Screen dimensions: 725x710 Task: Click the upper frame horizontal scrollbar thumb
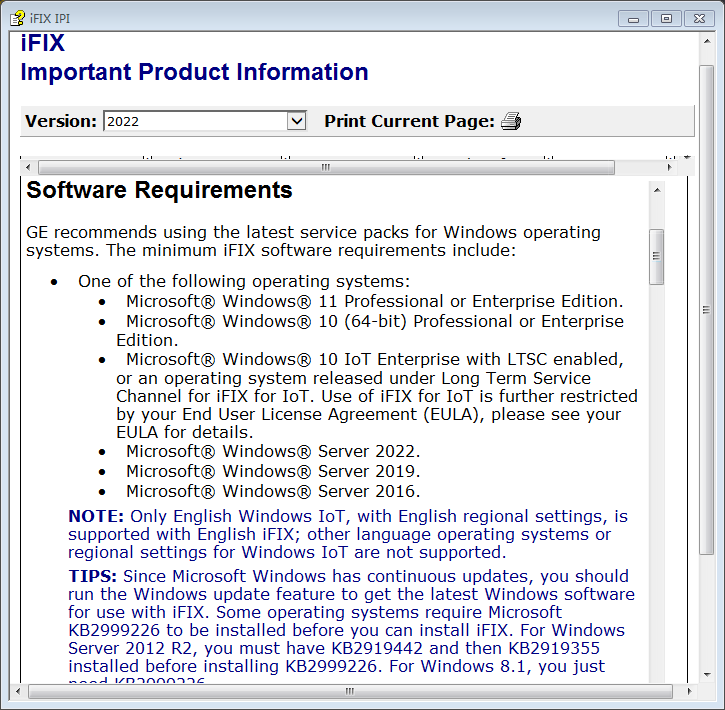[x=326, y=167]
